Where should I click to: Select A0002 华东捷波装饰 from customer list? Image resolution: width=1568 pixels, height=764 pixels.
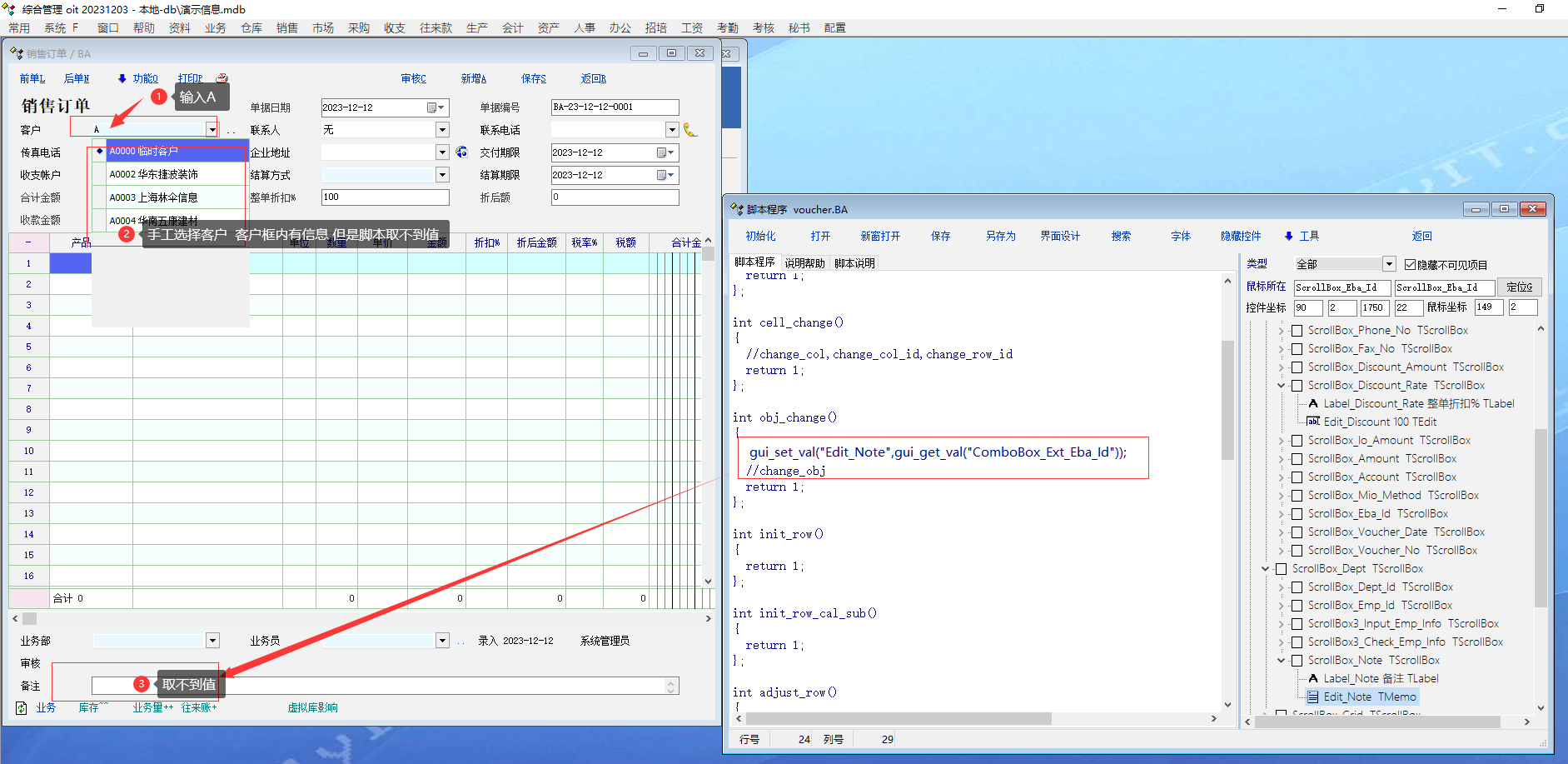coord(154,174)
